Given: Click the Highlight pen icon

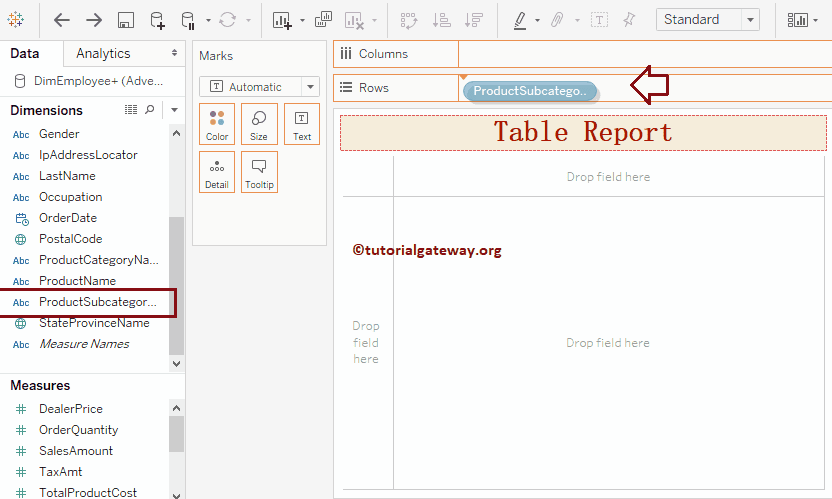Looking at the screenshot, I should point(520,20).
